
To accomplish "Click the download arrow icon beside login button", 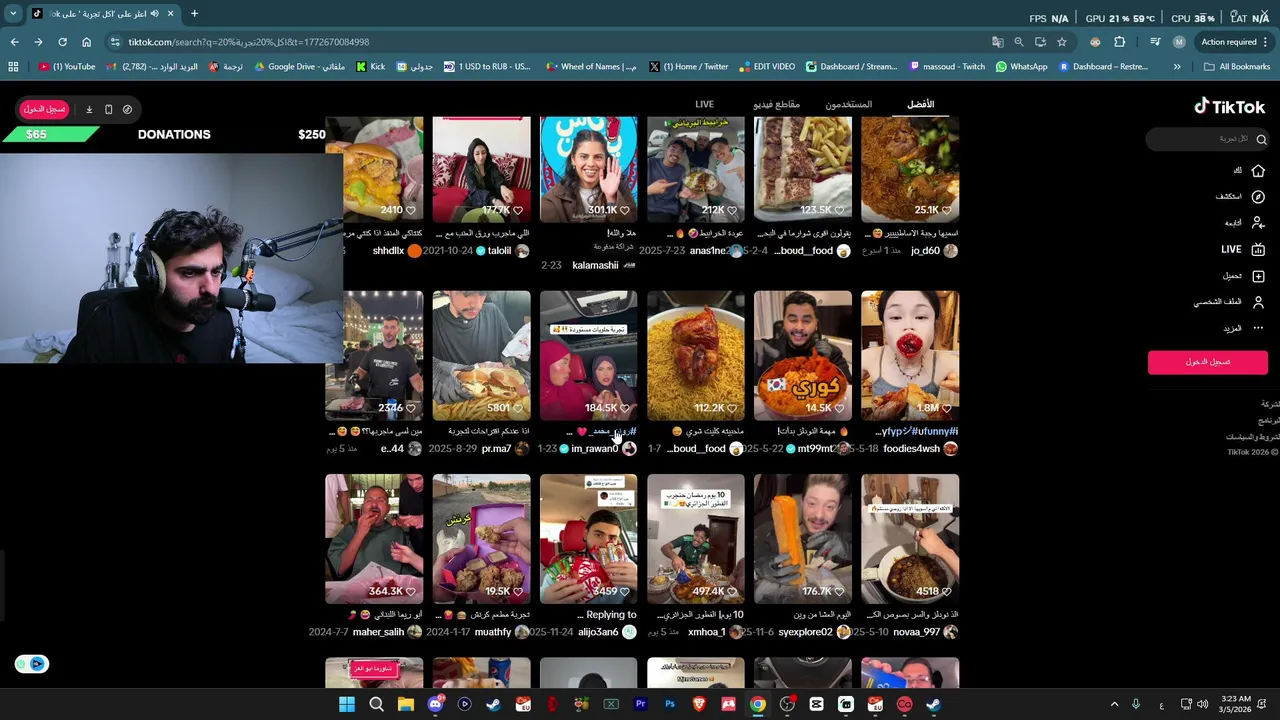I will (x=89, y=109).
